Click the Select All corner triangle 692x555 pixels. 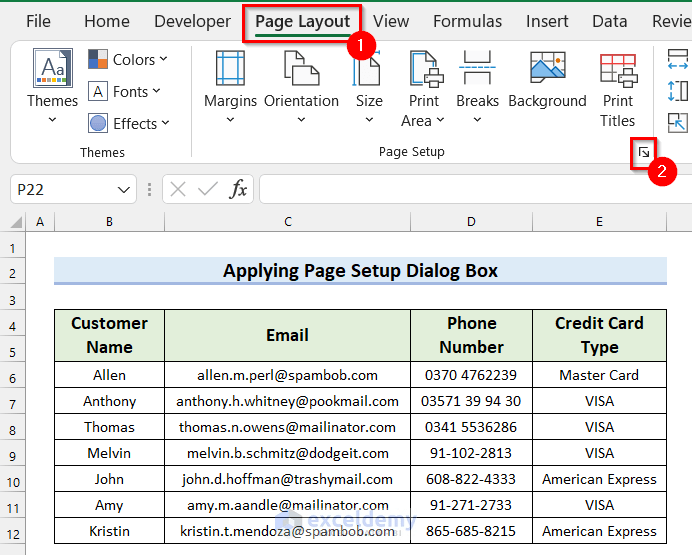click(x=16, y=222)
